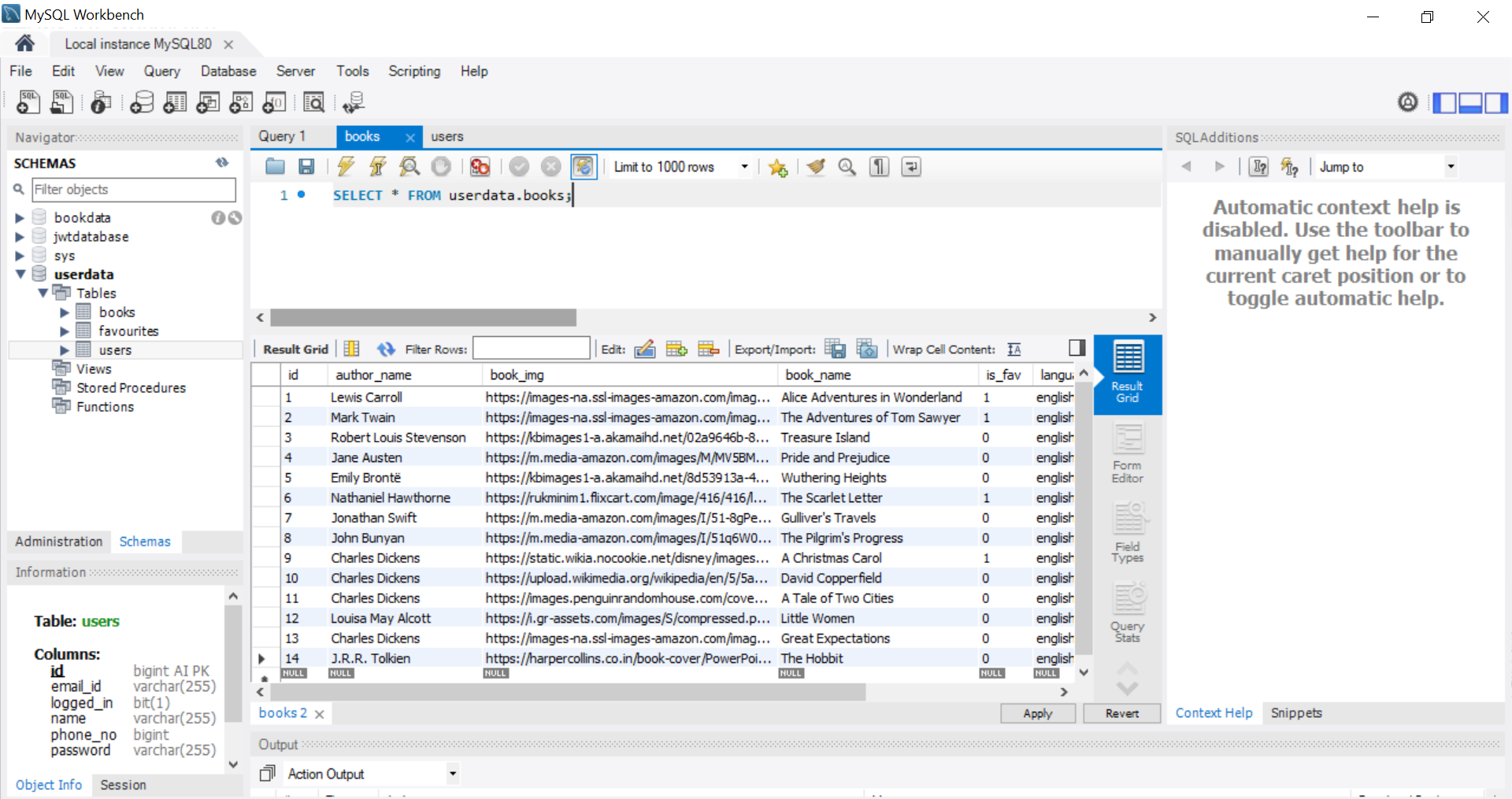Open the Create New Schema icon
1512x799 pixels.
coord(142,102)
